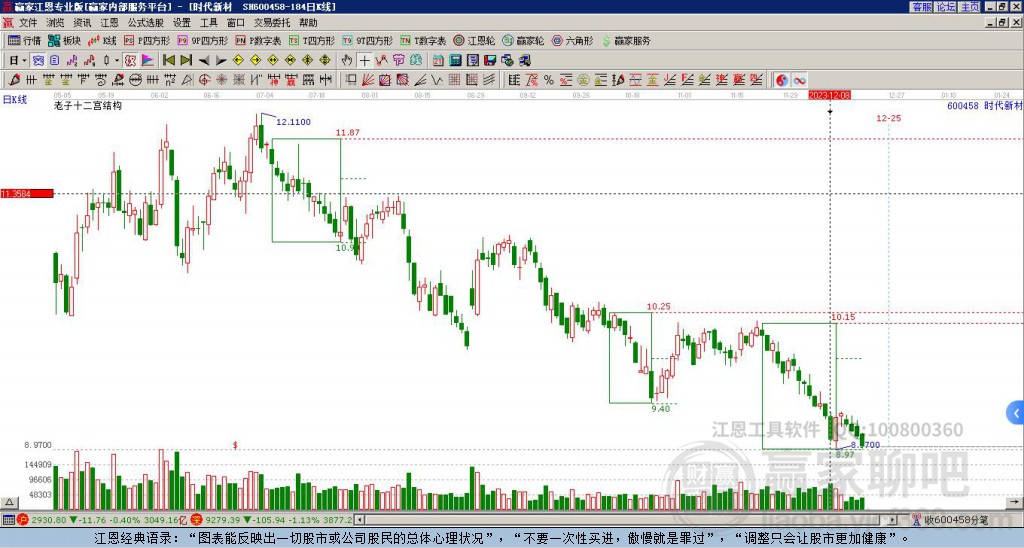Click the blue side panel expand arrow

(x=1016, y=413)
